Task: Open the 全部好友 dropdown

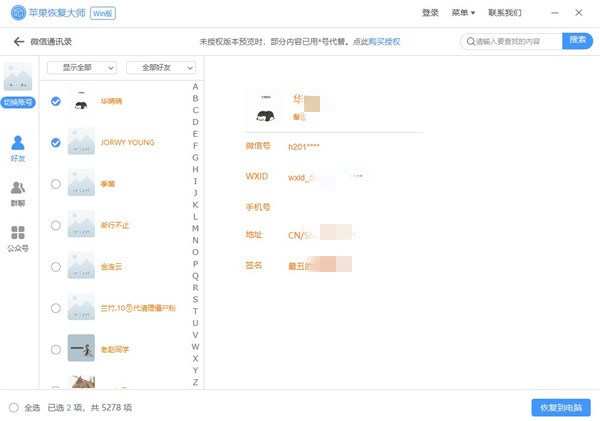Action: pos(161,68)
